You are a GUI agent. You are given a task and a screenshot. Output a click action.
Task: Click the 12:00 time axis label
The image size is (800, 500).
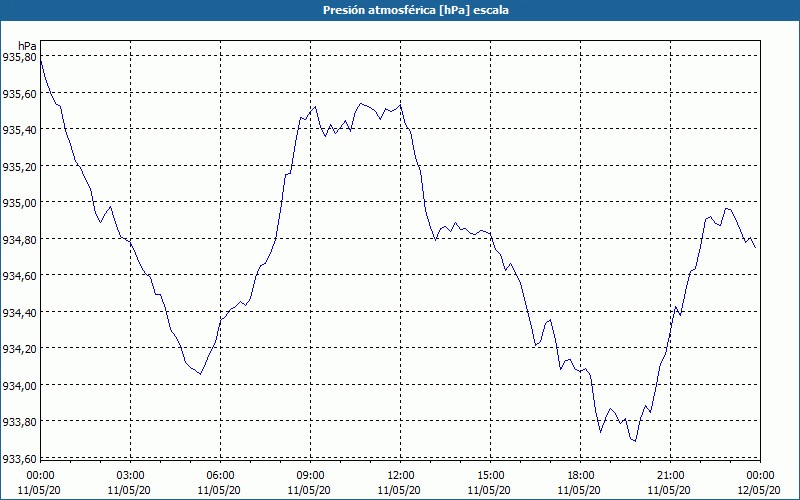coord(401,475)
